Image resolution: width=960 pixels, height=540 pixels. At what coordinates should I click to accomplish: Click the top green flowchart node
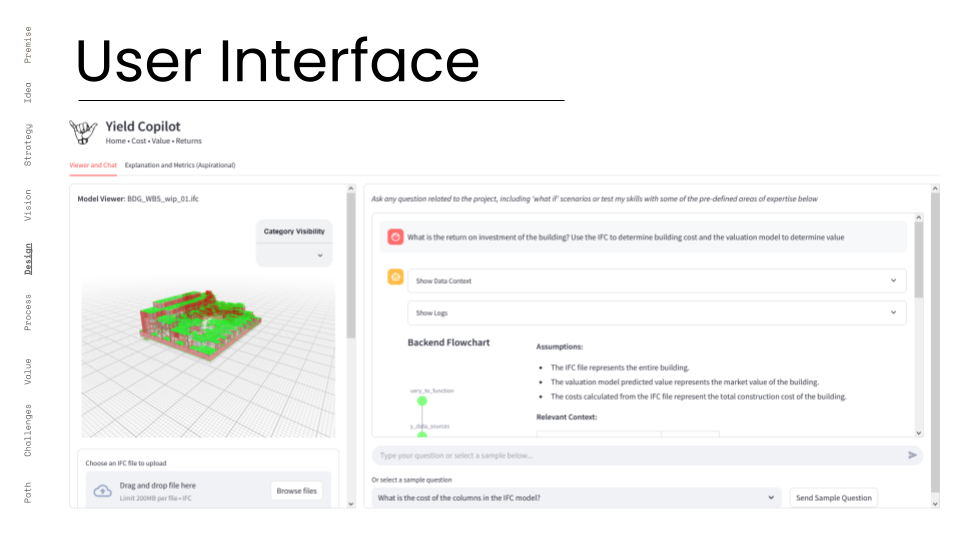[422, 401]
